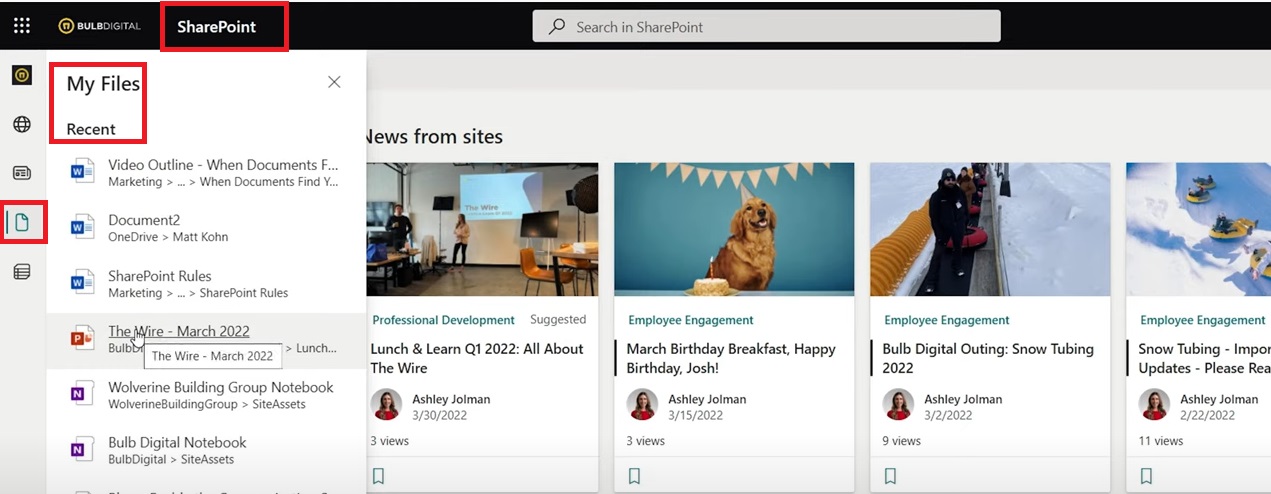Screen dimensions: 1271x494
Task: Open Bulb Digital Outing snow tubing thumbnail
Action: click(x=990, y=229)
